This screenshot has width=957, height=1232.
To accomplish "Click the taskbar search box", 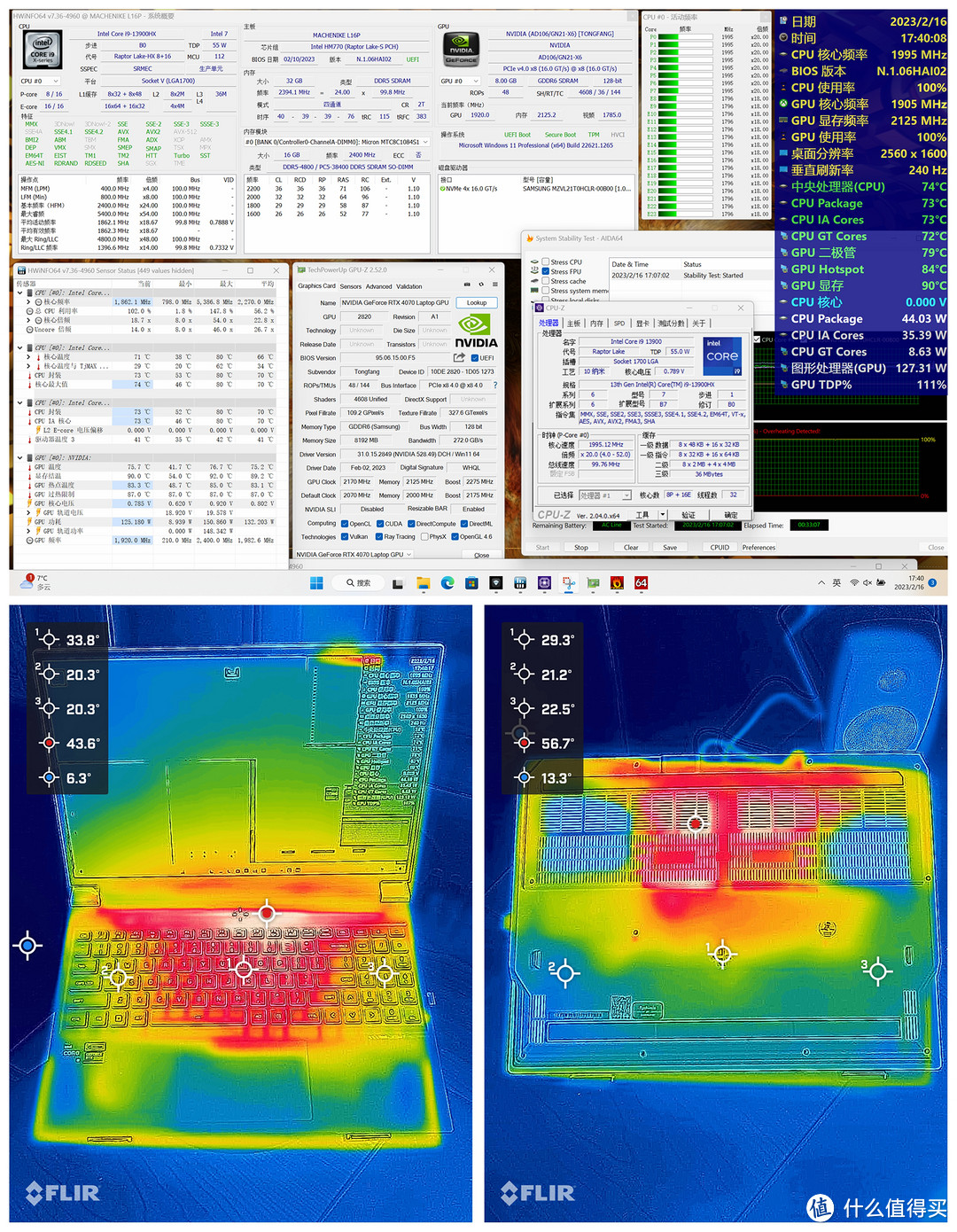I will (359, 583).
